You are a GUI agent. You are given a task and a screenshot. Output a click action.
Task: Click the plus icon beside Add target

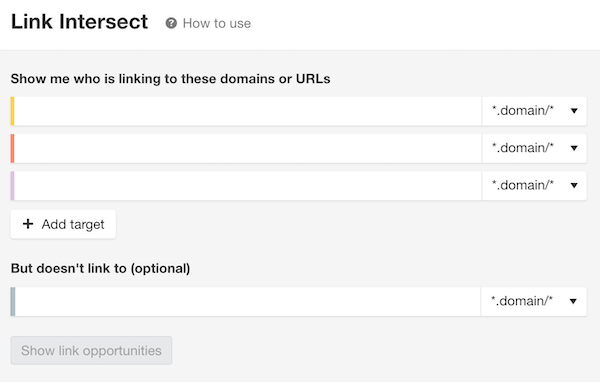coord(28,224)
